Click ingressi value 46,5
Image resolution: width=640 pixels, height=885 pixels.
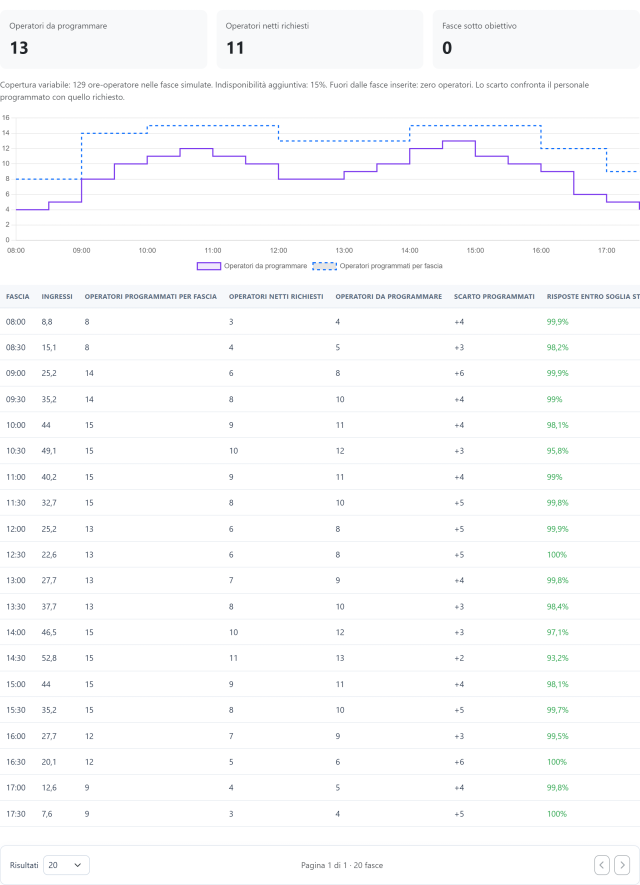(x=49, y=632)
